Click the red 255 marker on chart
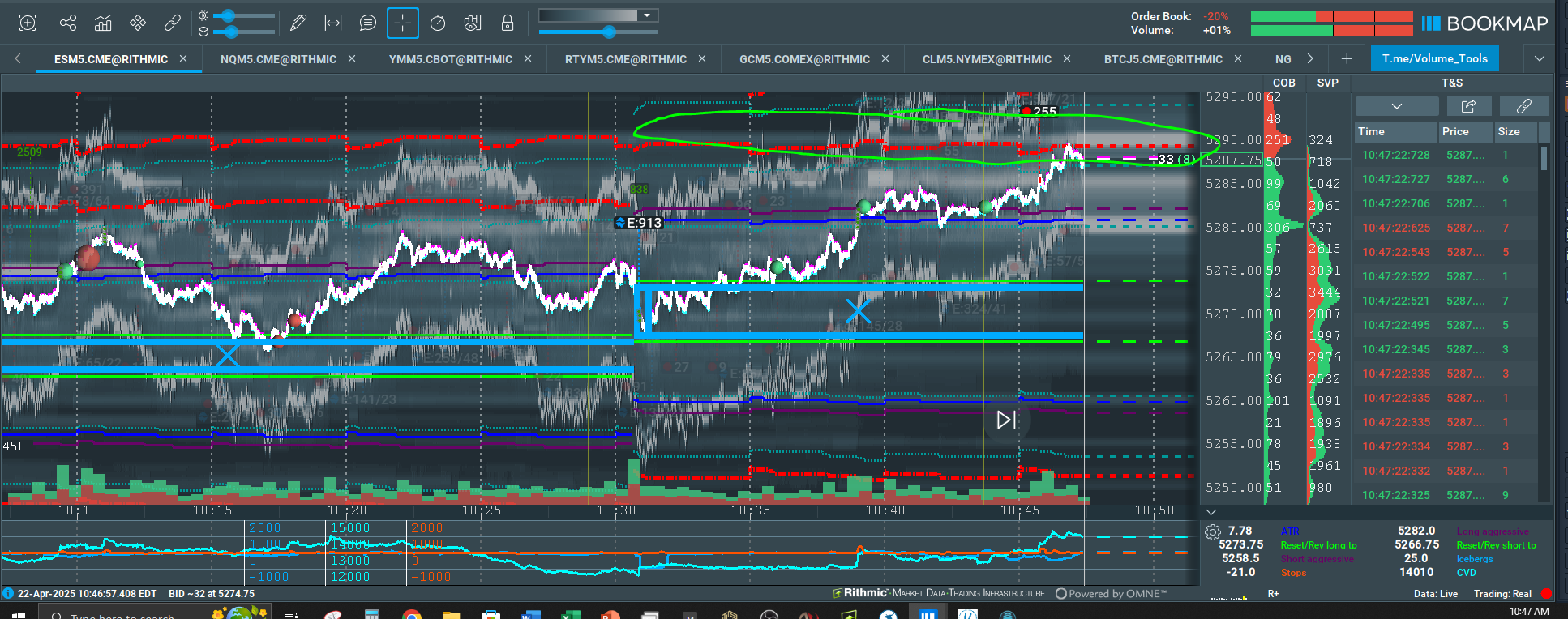Viewport: 1568px width, 619px height. 1039,112
